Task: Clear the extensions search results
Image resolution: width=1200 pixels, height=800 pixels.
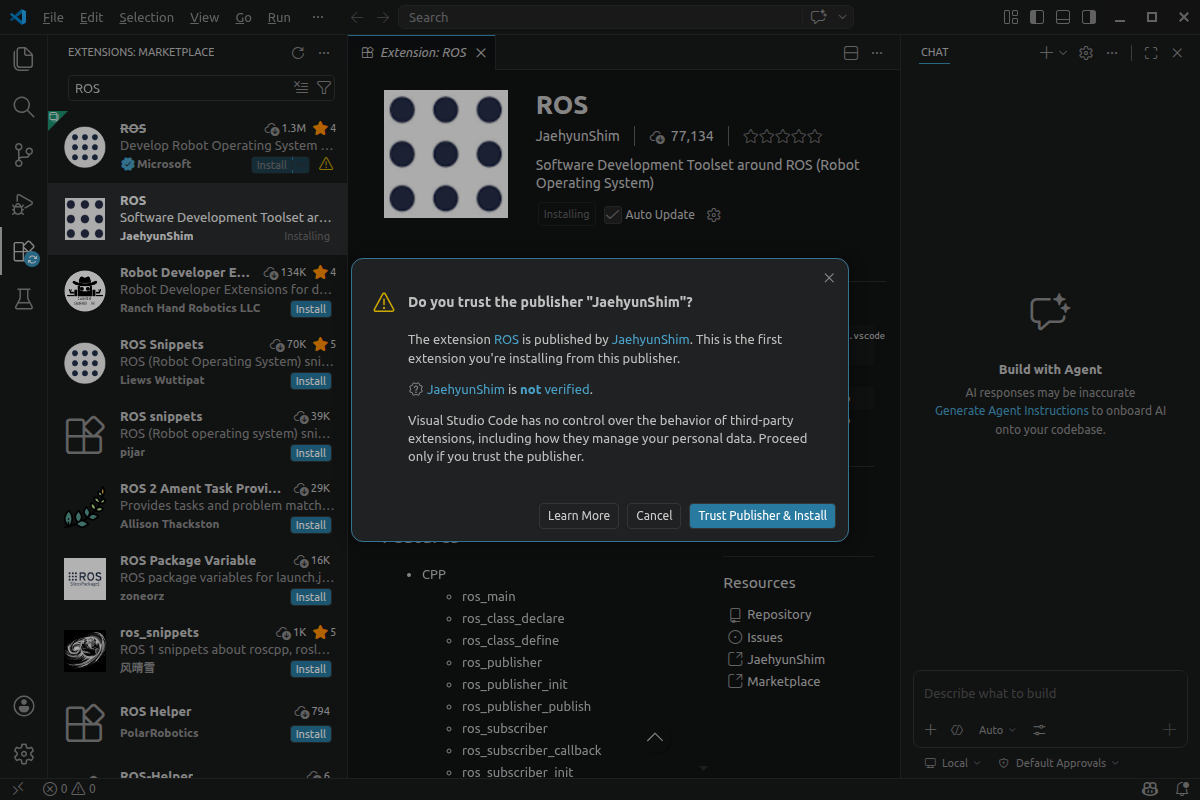Action: 301,88
